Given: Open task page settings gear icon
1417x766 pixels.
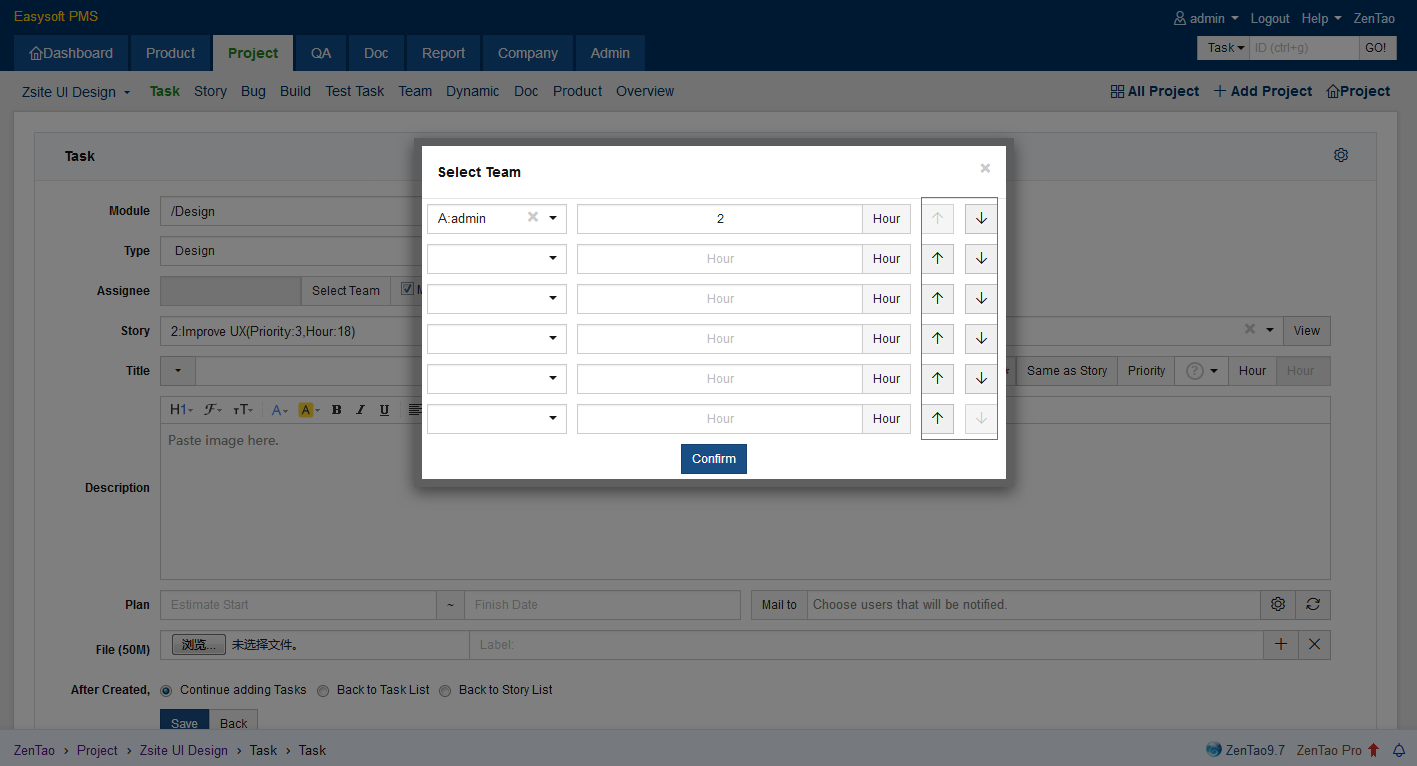Looking at the screenshot, I should (1341, 155).
